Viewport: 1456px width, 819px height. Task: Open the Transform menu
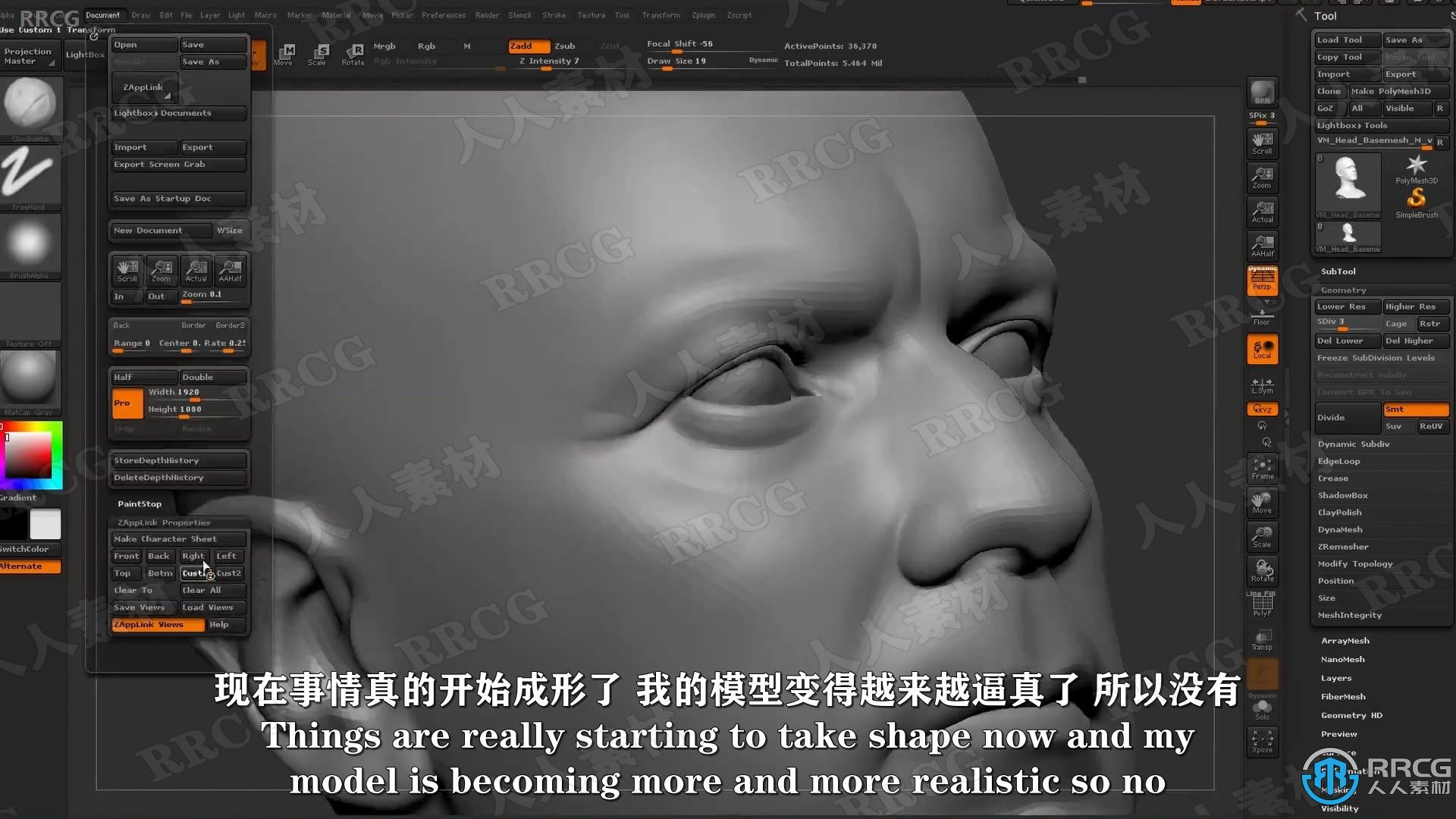(659, 14)
